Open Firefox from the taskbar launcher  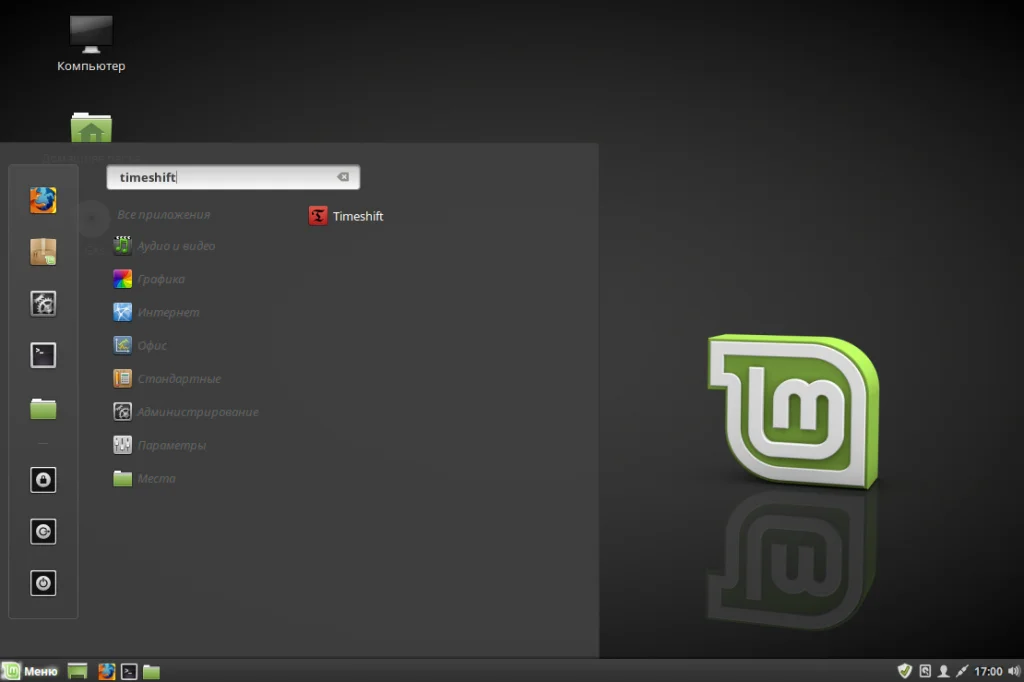coord(106,671)
